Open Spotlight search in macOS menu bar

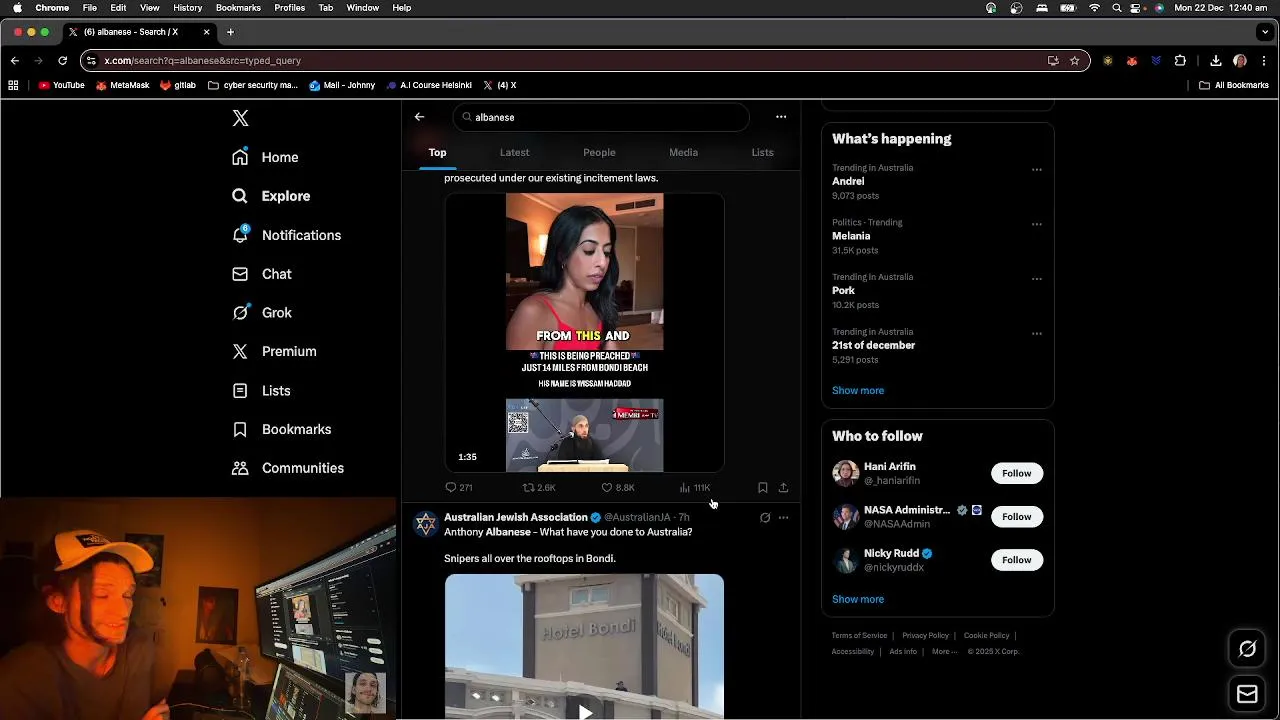coord(1116,8)
